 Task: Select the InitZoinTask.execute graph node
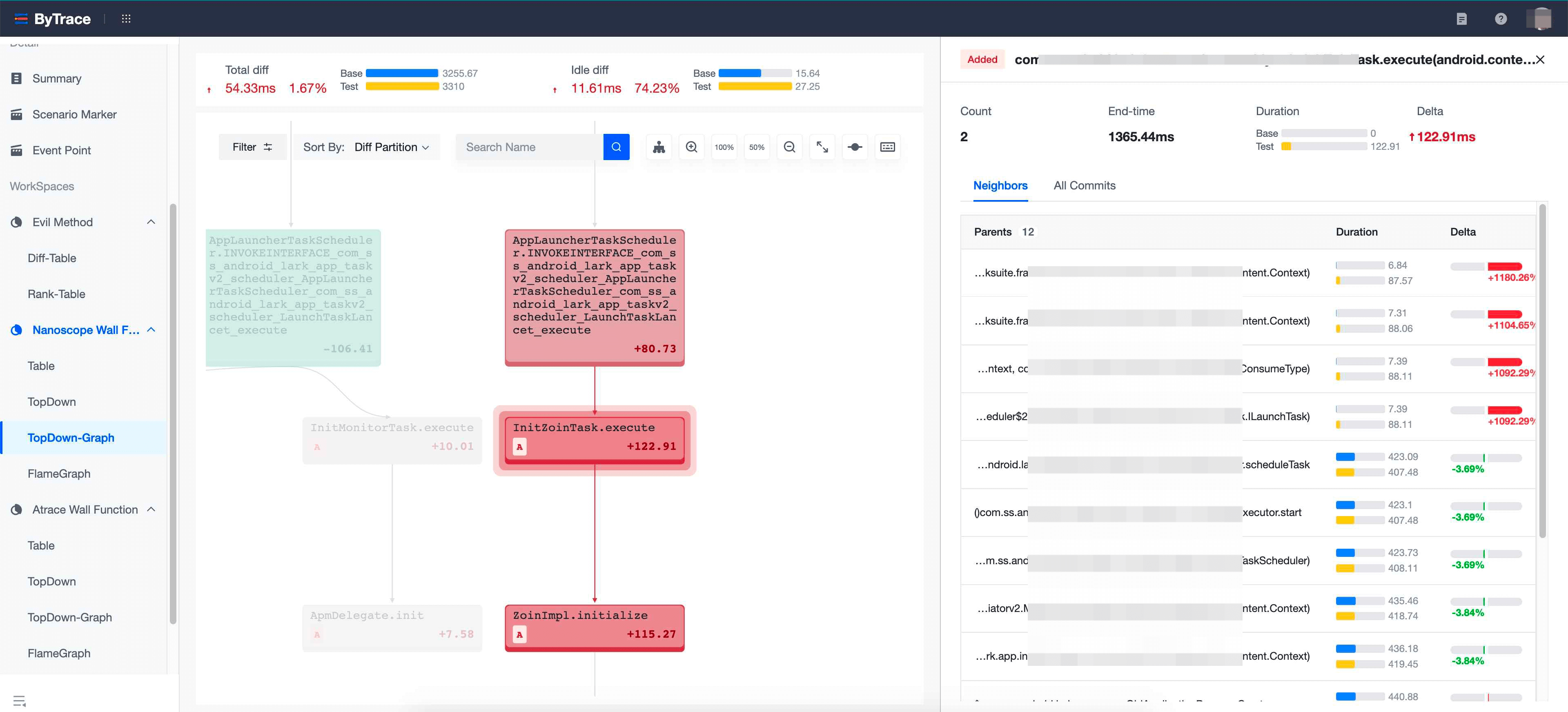tap(594, 440)
